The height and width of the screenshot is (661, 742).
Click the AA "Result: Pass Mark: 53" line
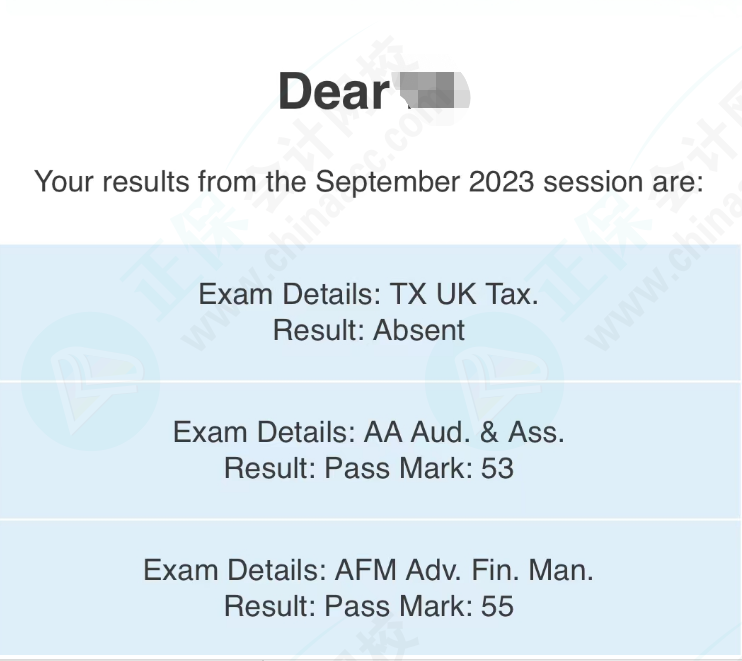click(369, 468)
